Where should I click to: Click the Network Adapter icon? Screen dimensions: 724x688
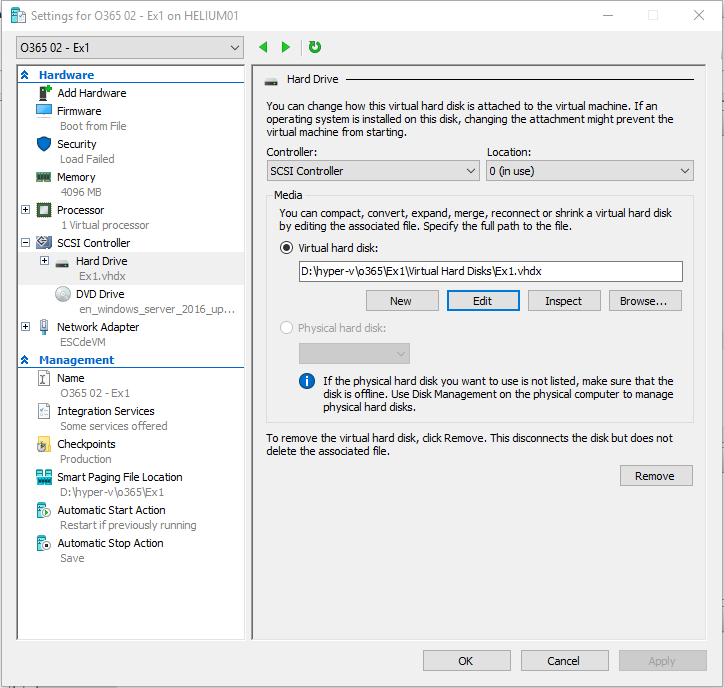click(44, 327)
